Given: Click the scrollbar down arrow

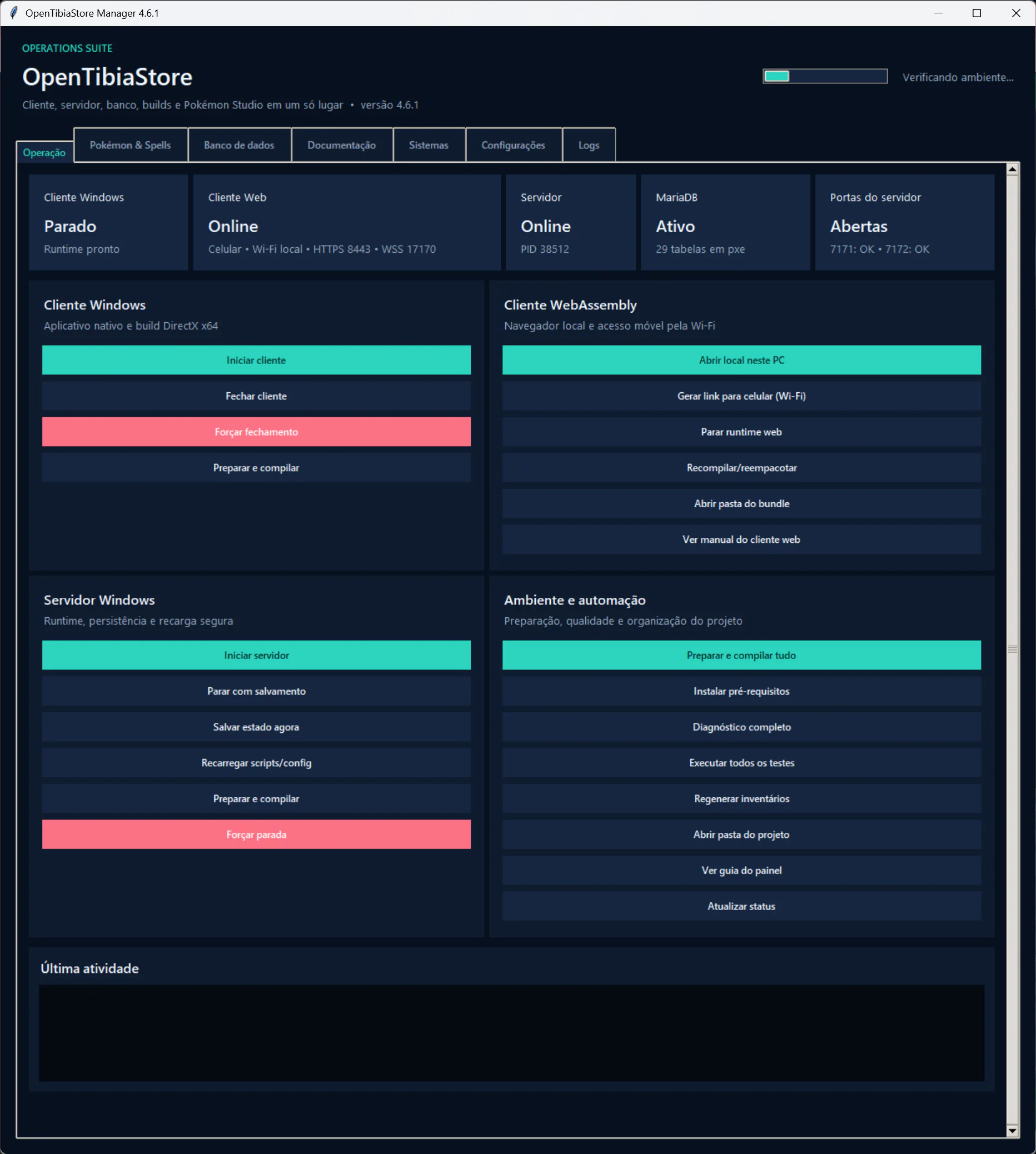Looking at the screenshot, I should pyautogui.click(x=1012, y=1131).
